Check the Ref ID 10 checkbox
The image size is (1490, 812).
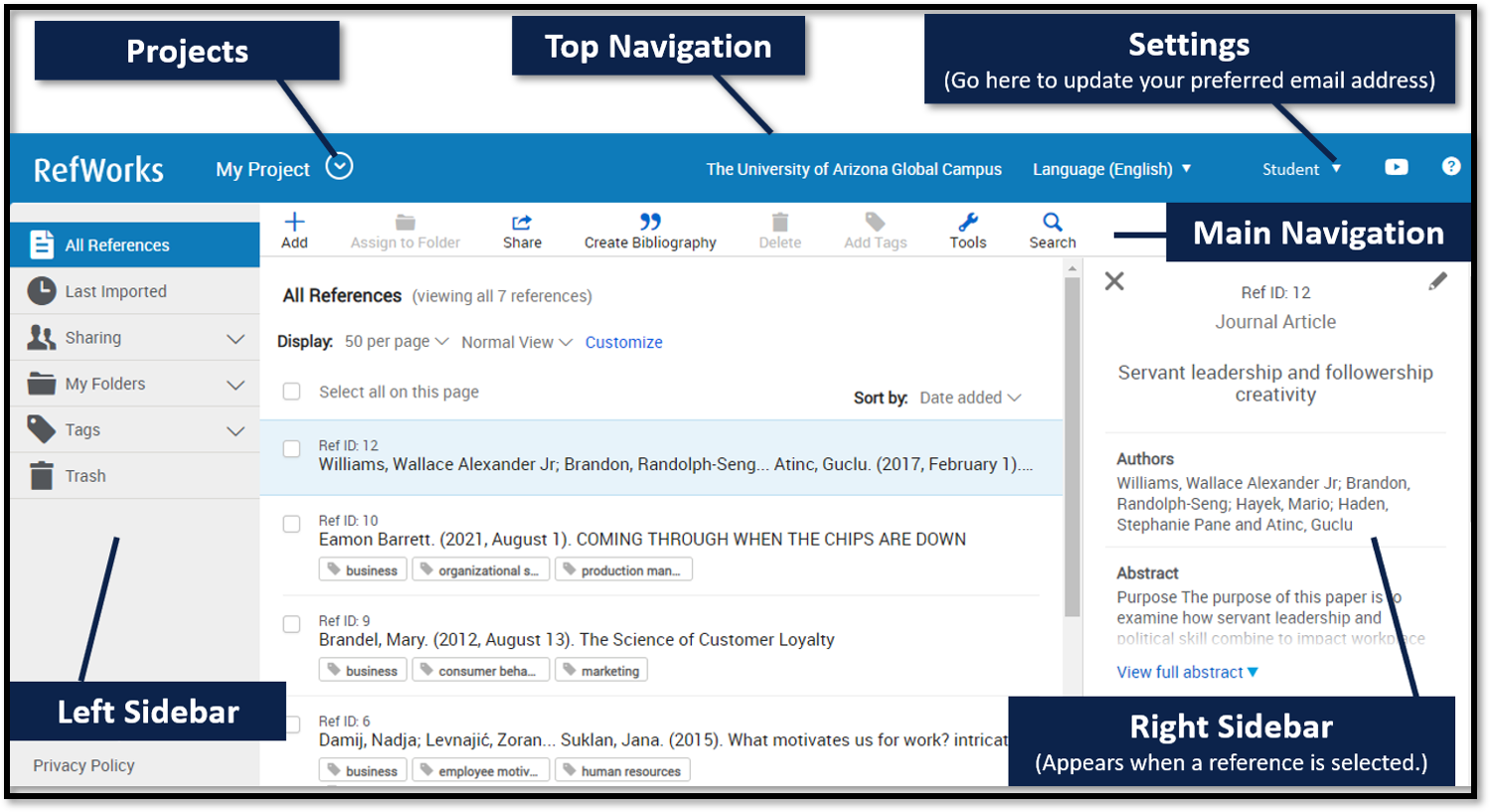291,524
